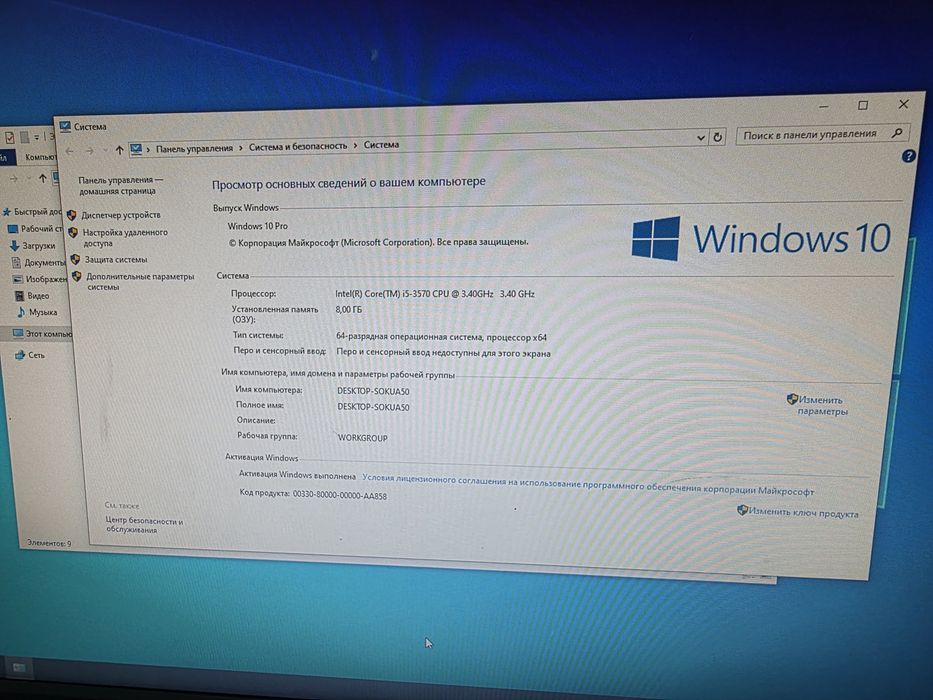The height and width of the screenshot is (700, 933).
Task: Open Защита системы link
Action: 116,260
